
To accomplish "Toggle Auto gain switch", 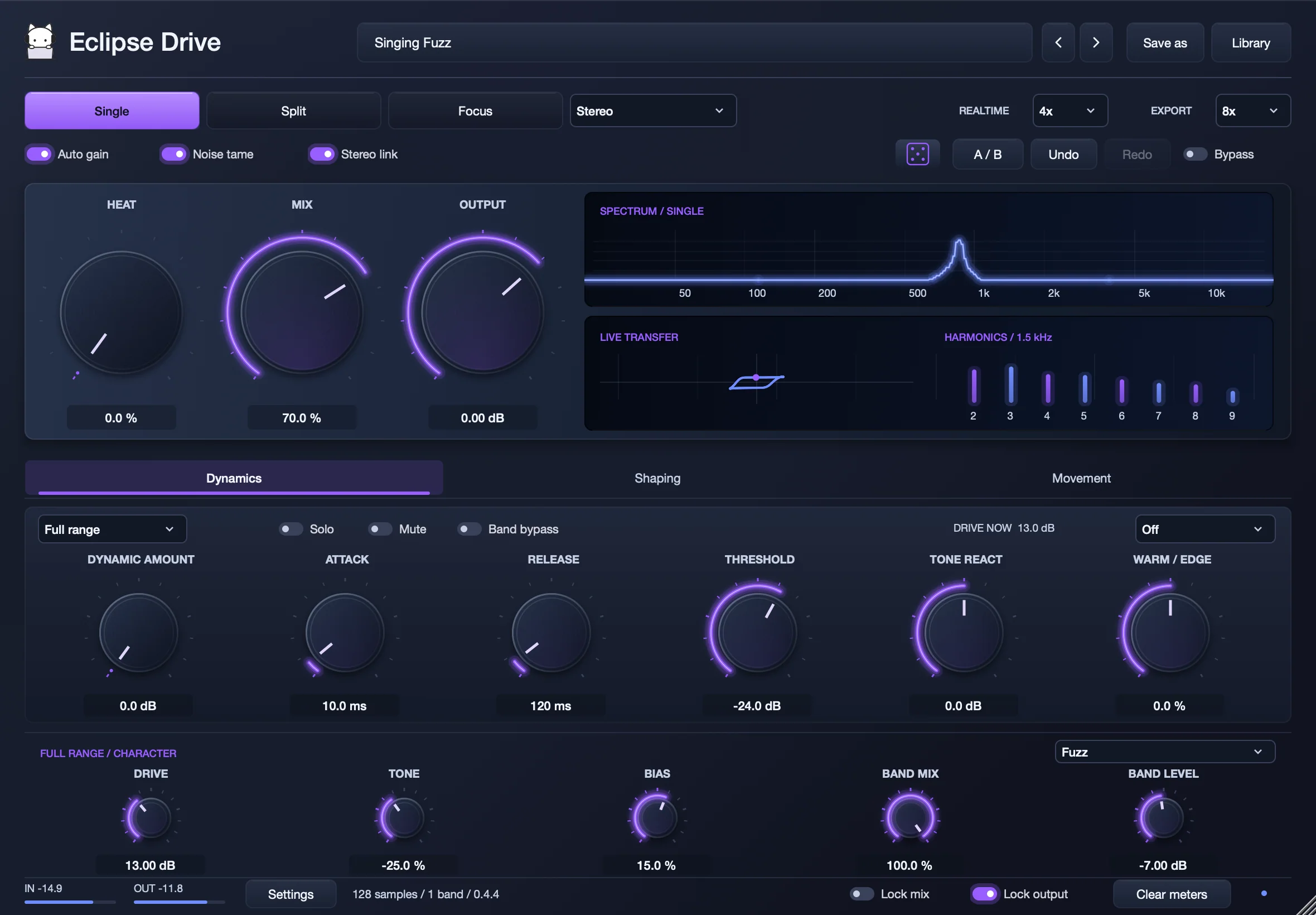I will point(39,154).
